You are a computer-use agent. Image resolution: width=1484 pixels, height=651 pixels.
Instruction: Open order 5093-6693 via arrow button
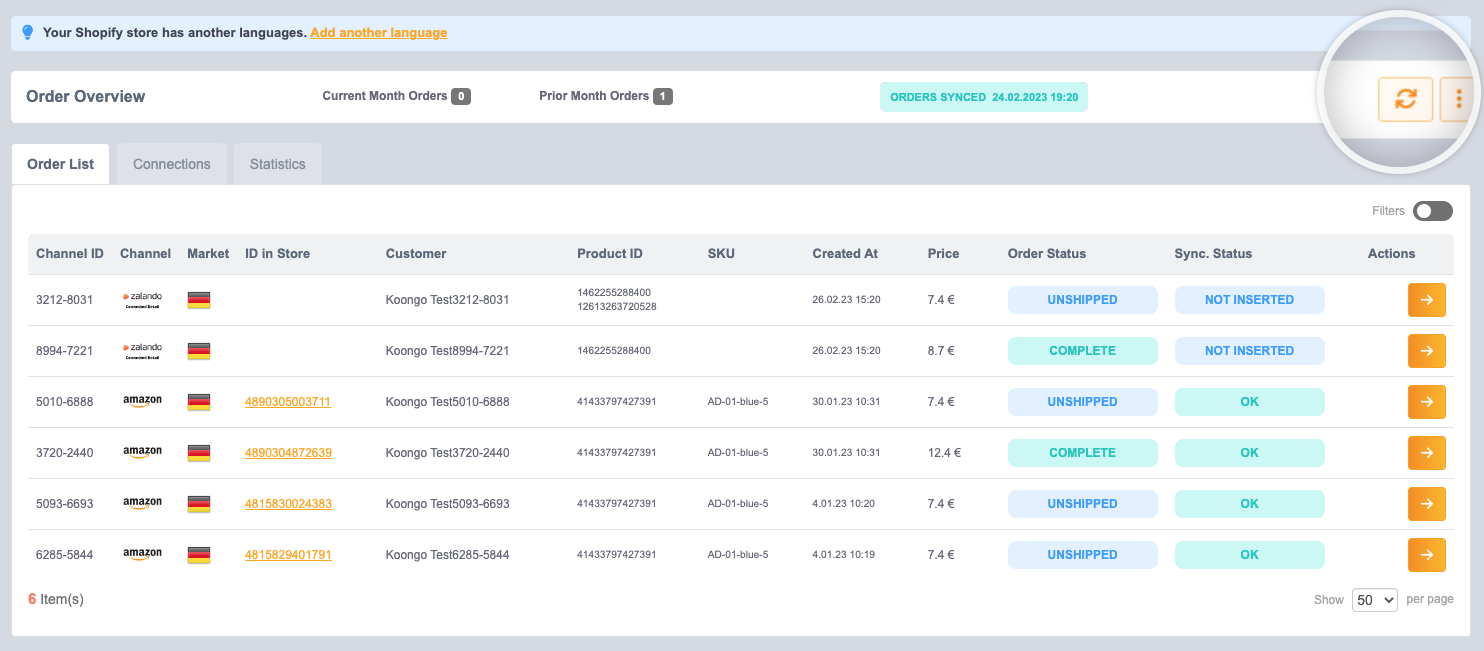click(1427, 504)
